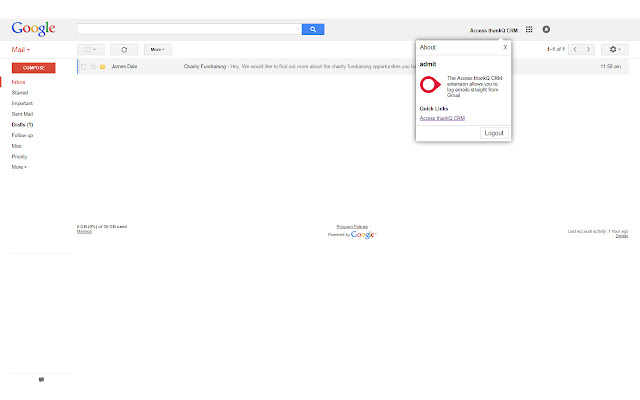Viewport: 640px width, 400px height.
Task: Open the settings gear dropdown
Action: tap(615, 49)
